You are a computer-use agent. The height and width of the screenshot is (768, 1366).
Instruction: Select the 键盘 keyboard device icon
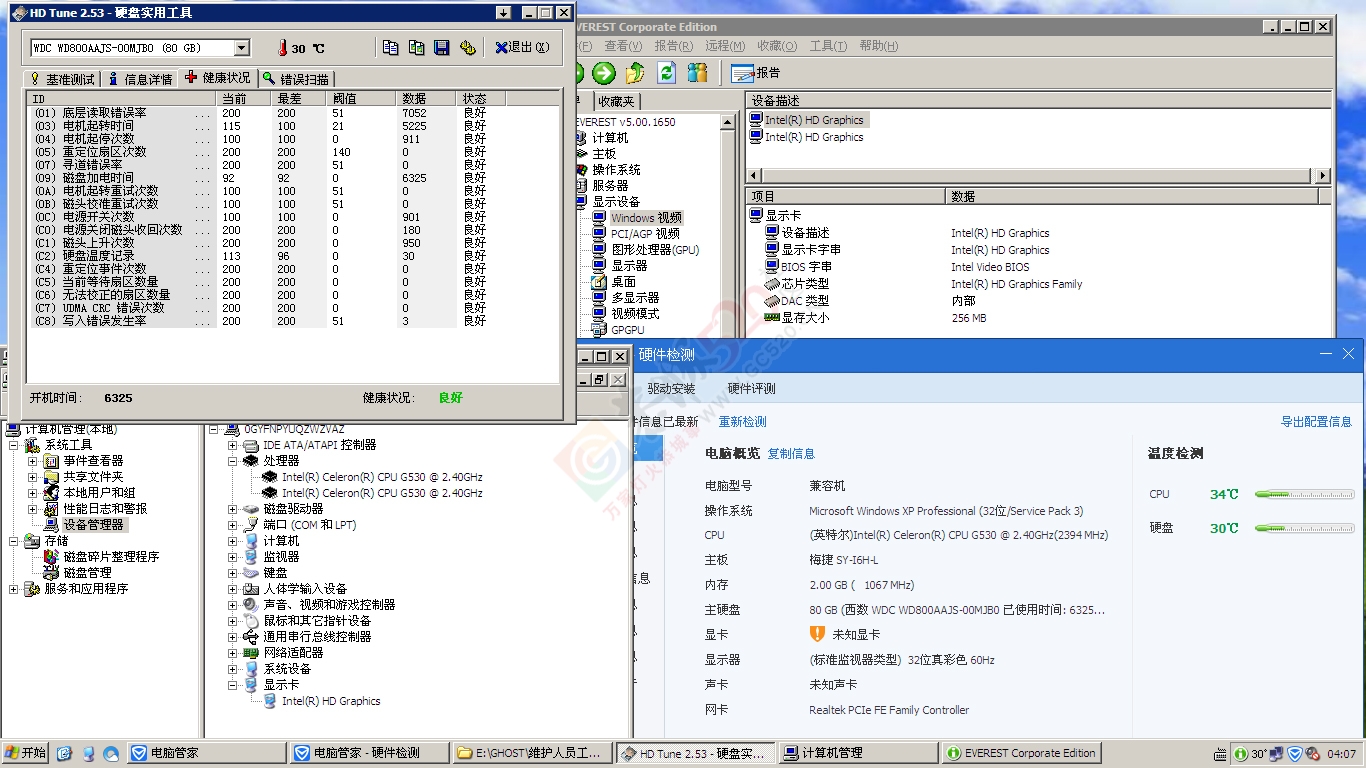click(250, 573)
